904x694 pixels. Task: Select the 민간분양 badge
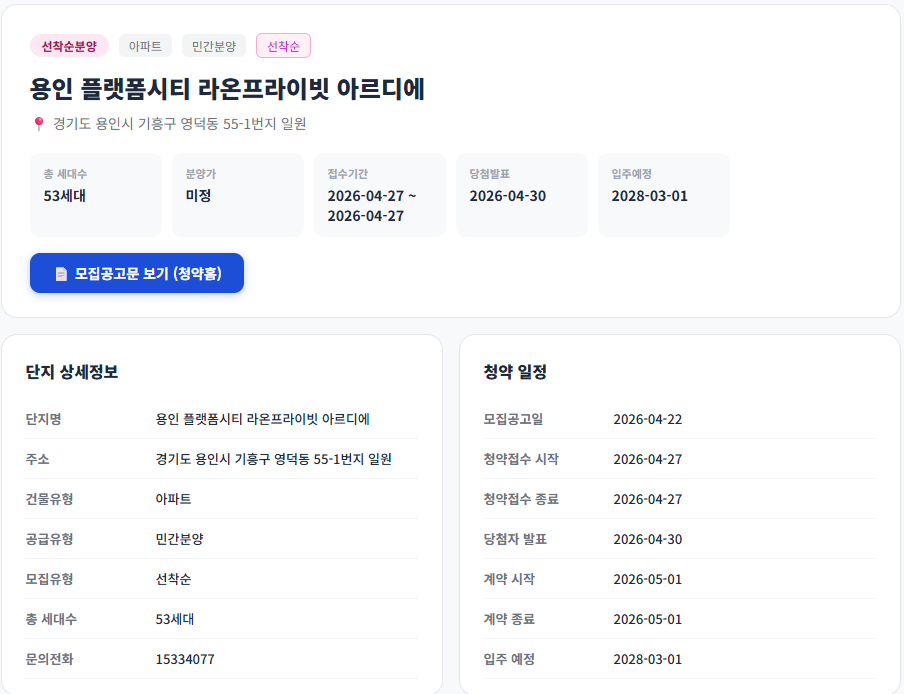coord(211,45)
